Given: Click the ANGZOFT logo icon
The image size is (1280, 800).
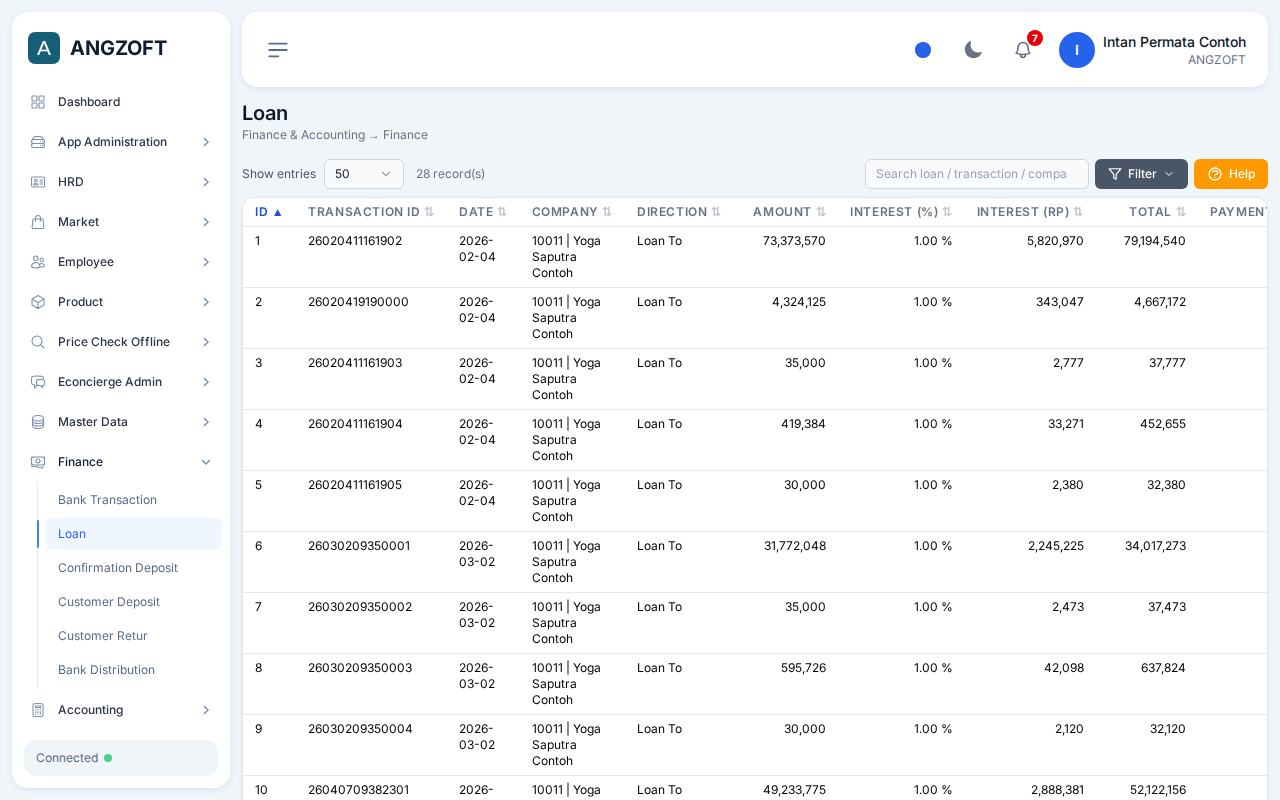Looking at the screenshot, I should tap(44, 48).
